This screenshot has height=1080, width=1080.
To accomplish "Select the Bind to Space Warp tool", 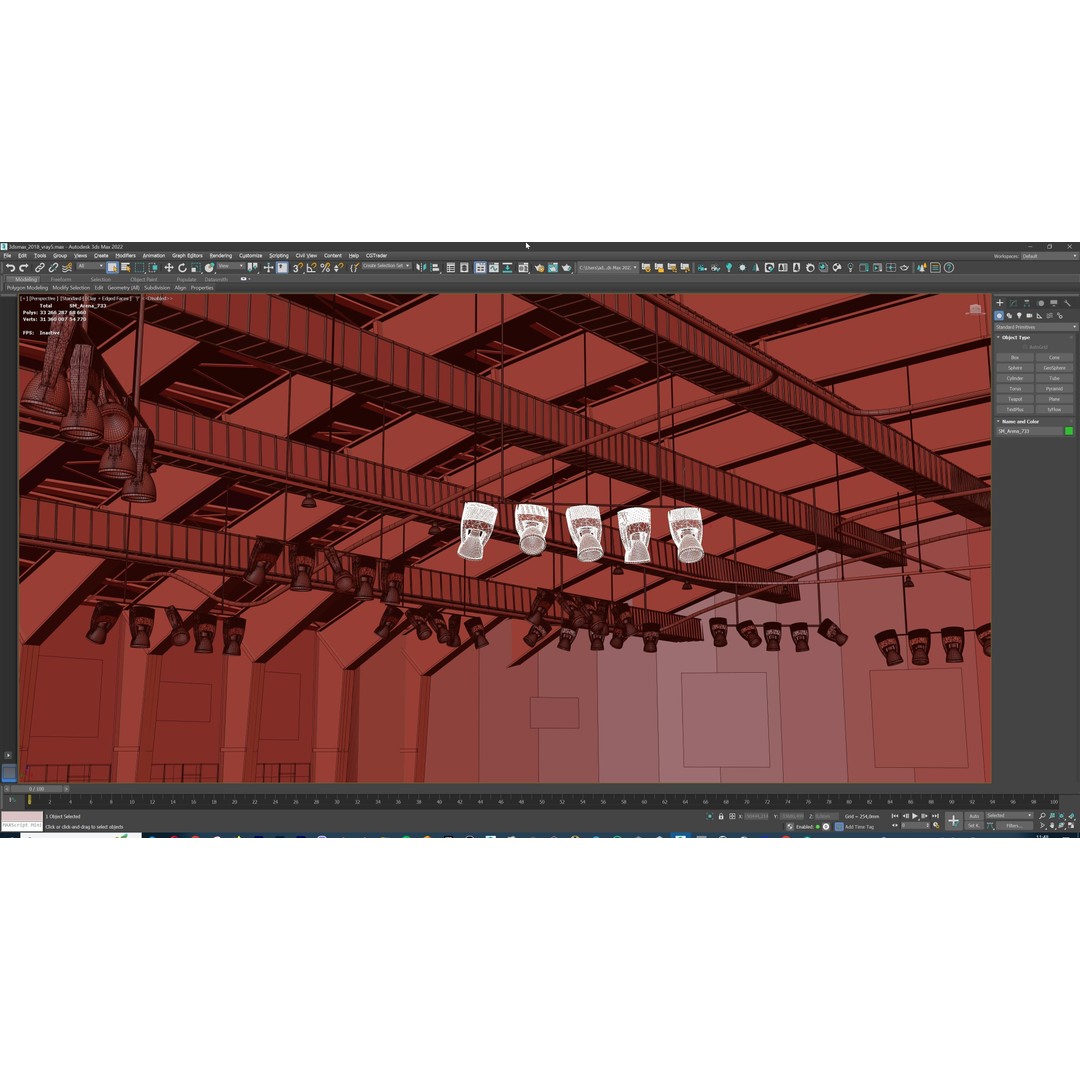I will tap(67, 268).
